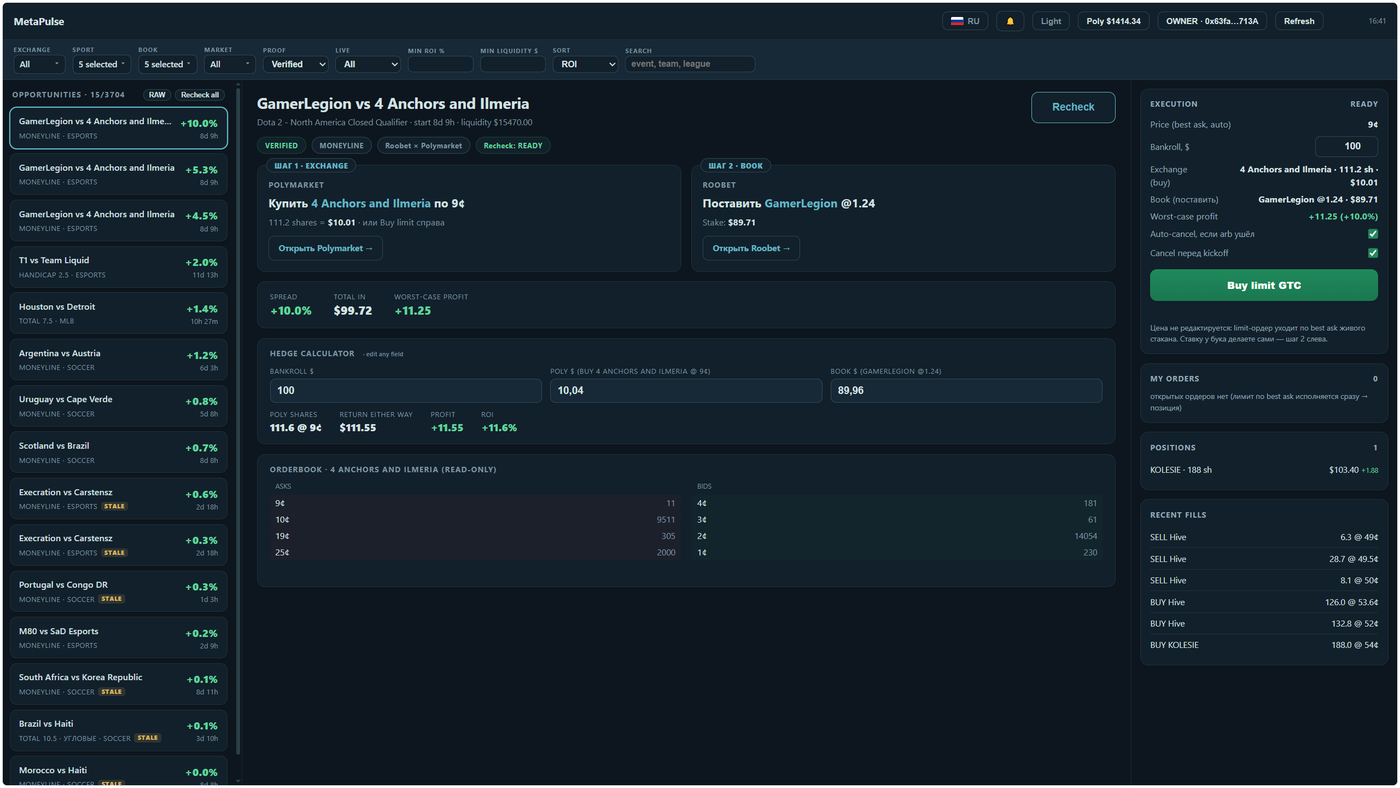The image size is (1400, 788).
Task: Select the Scotland vs Brazil opportunity
Action: [x=119, y=453]
